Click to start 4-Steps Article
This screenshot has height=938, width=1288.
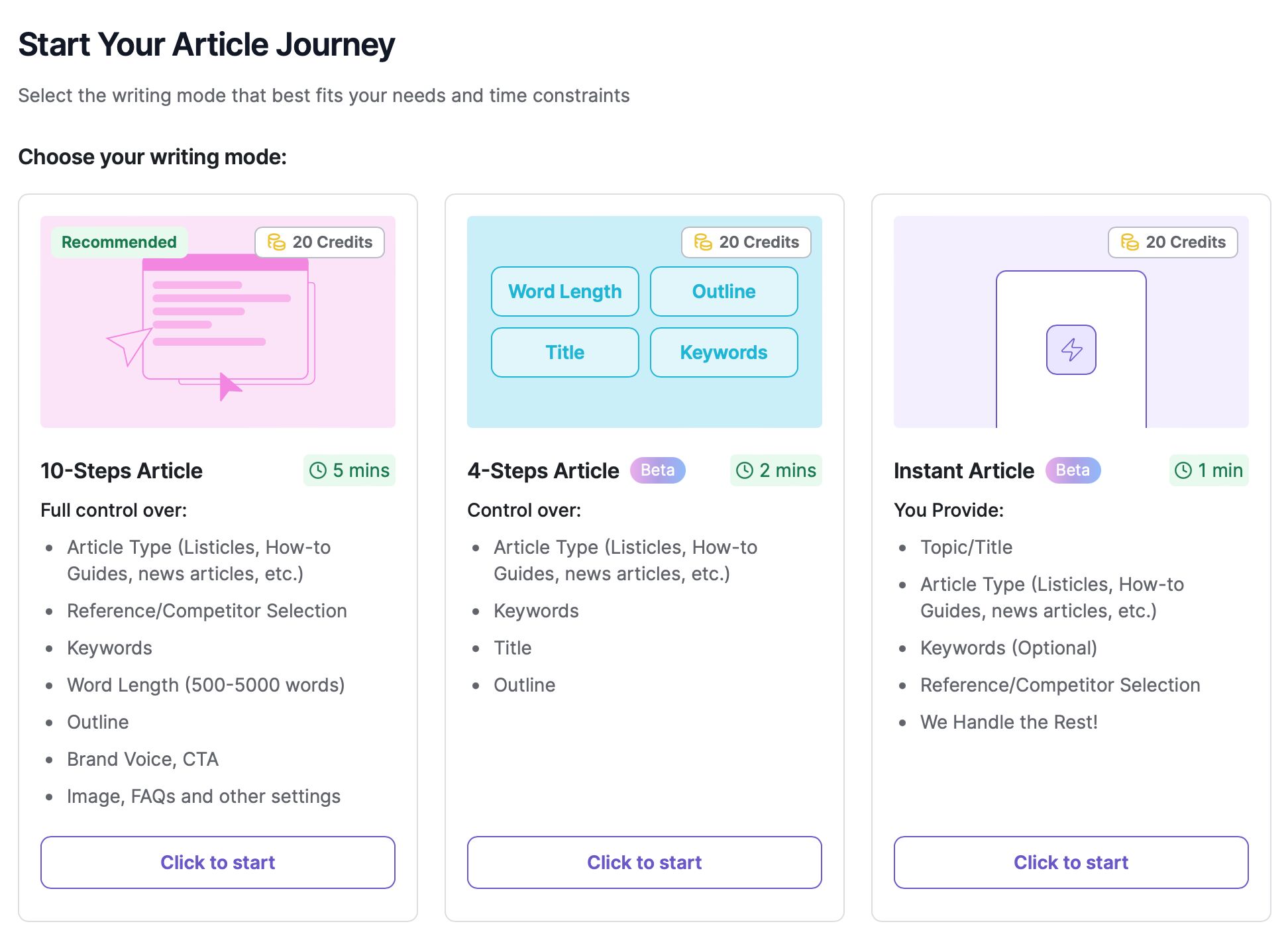(x=644, y=862)
